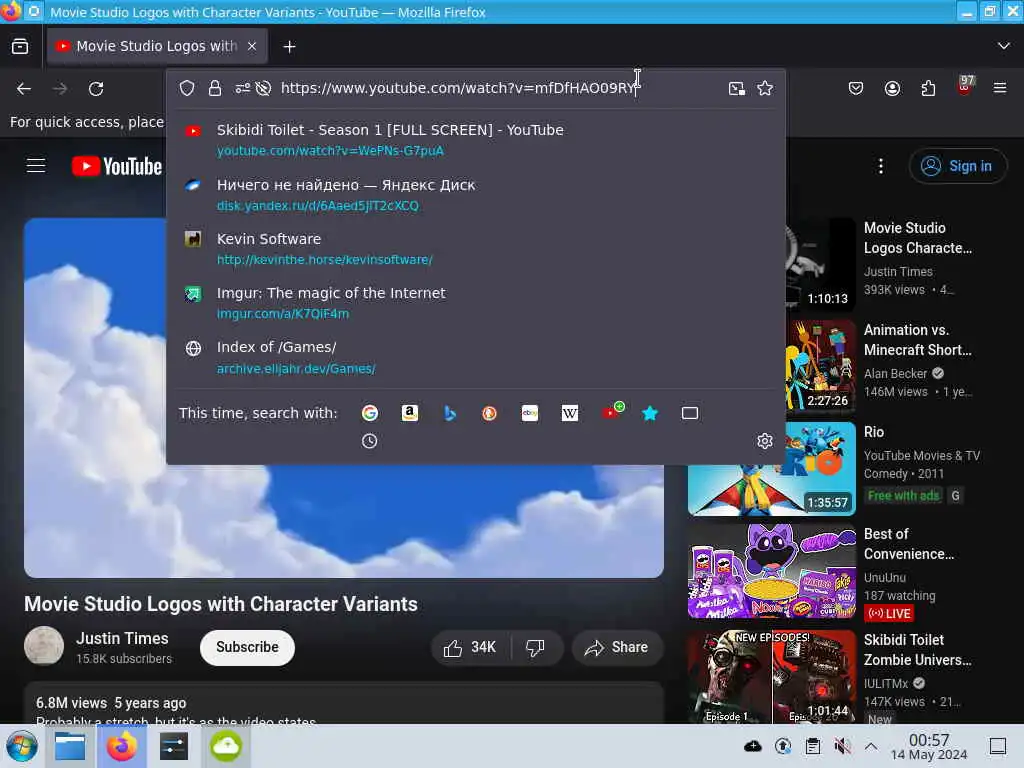Open Skibidi Toilet Zombie Universe video title

[x=918, y=650]
